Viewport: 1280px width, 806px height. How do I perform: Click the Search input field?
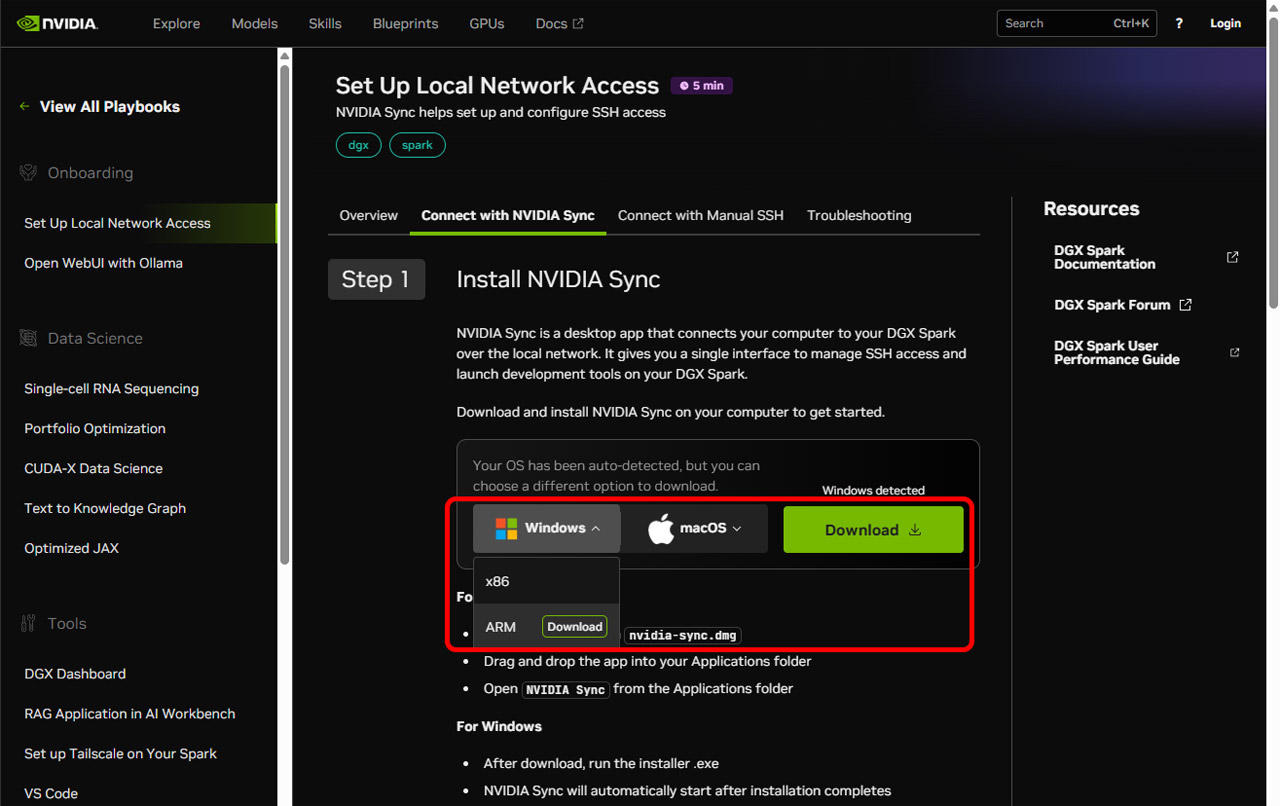(x=1076, y=23)
